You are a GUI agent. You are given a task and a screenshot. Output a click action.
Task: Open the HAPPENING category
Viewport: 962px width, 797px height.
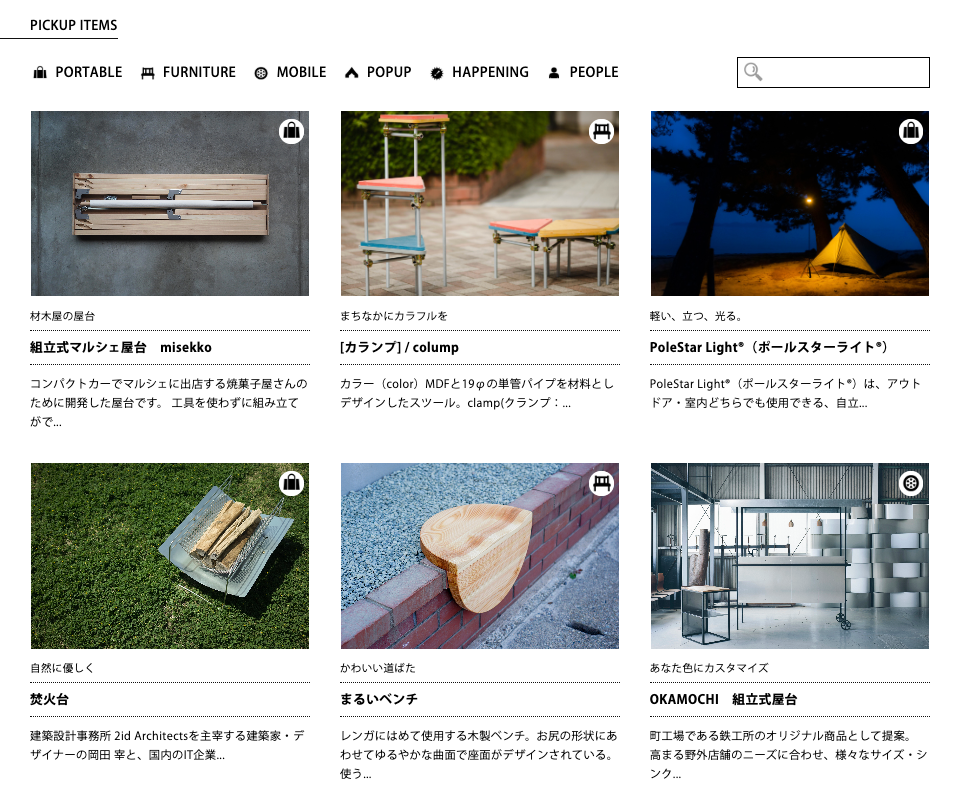pyautogui.click(x=490, y=72)
